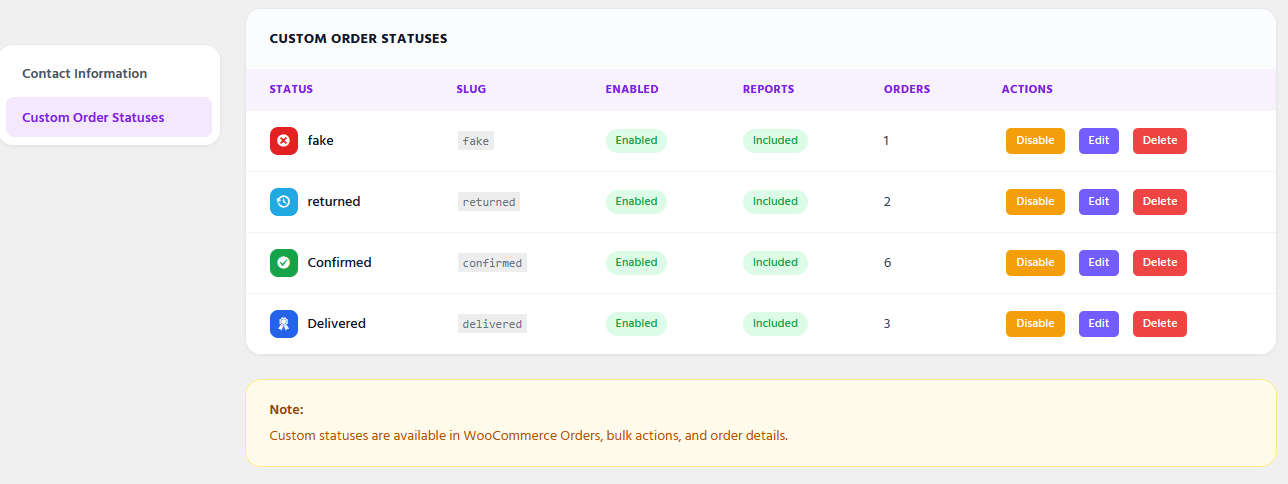The height and width of the screenshot is (484, 1288).
Task: Click the Included badge in the Delivered row
Action: (x=775, y=324)
